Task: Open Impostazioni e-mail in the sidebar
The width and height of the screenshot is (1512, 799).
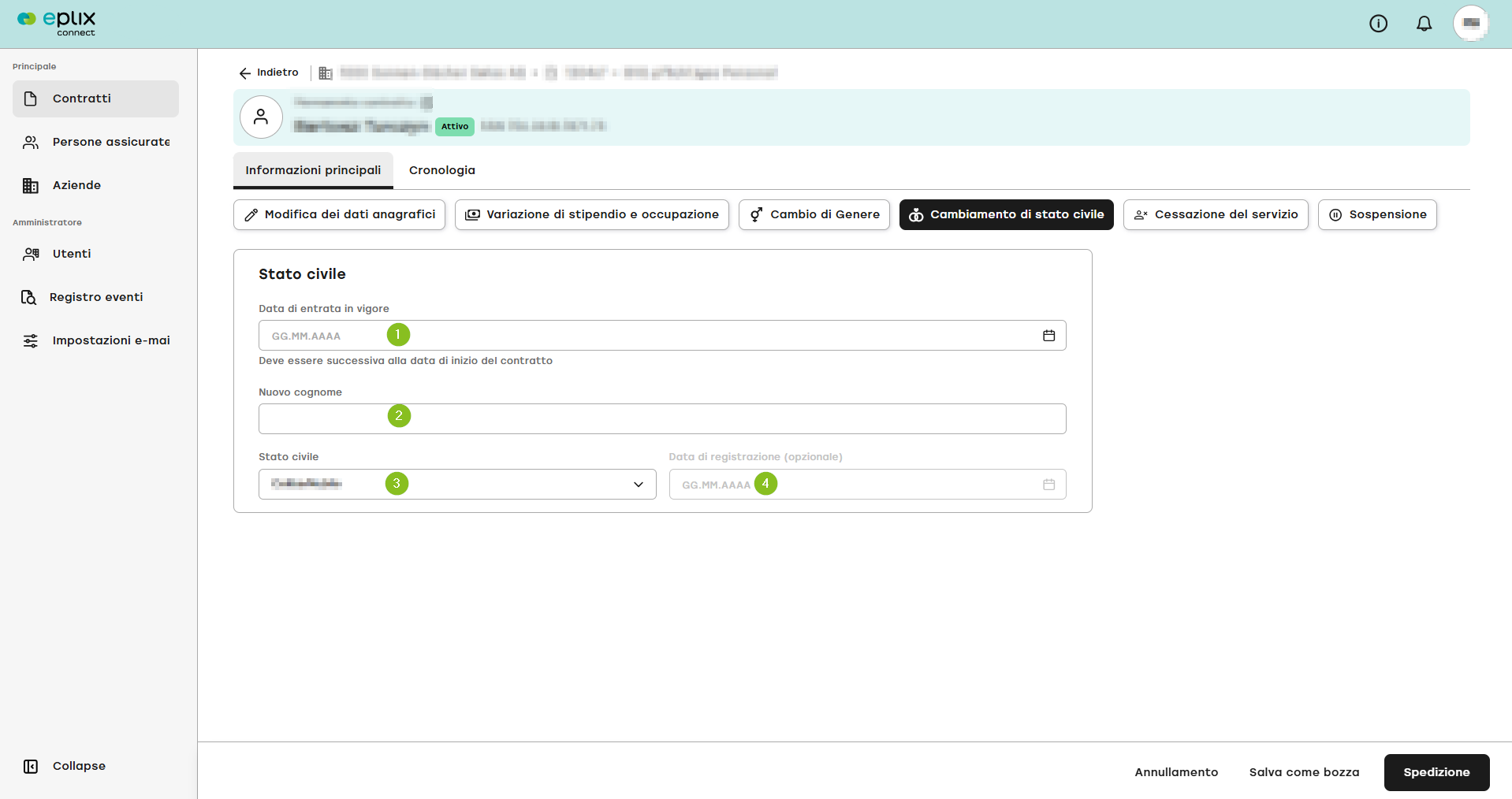Action: click(x=95, y=340)
